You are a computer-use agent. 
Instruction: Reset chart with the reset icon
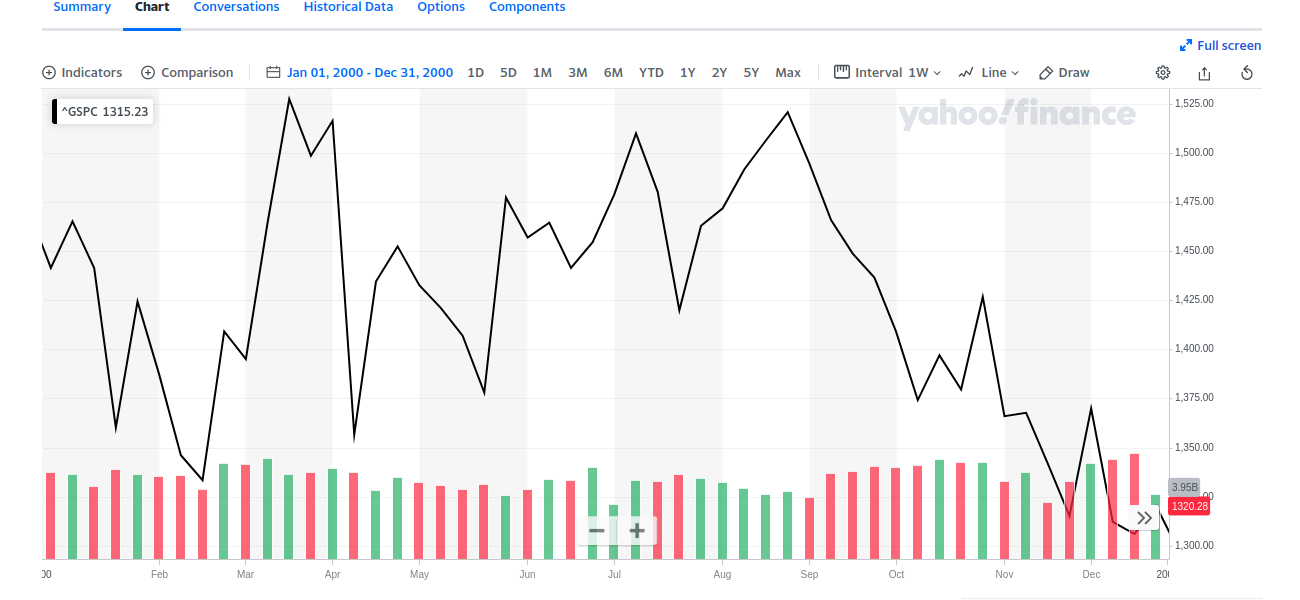1247,73
